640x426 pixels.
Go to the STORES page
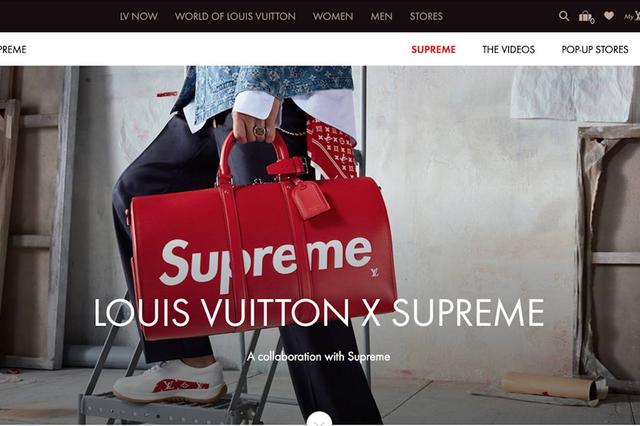coord(426,16)
